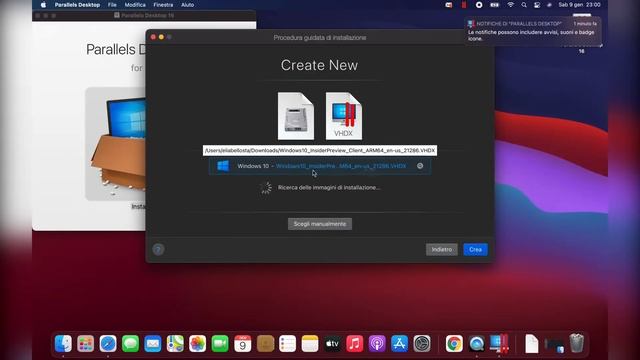Click the hard disk image file icon
Image resolution: width=640 pixels, height=360 pixels.
pos(296,116)
